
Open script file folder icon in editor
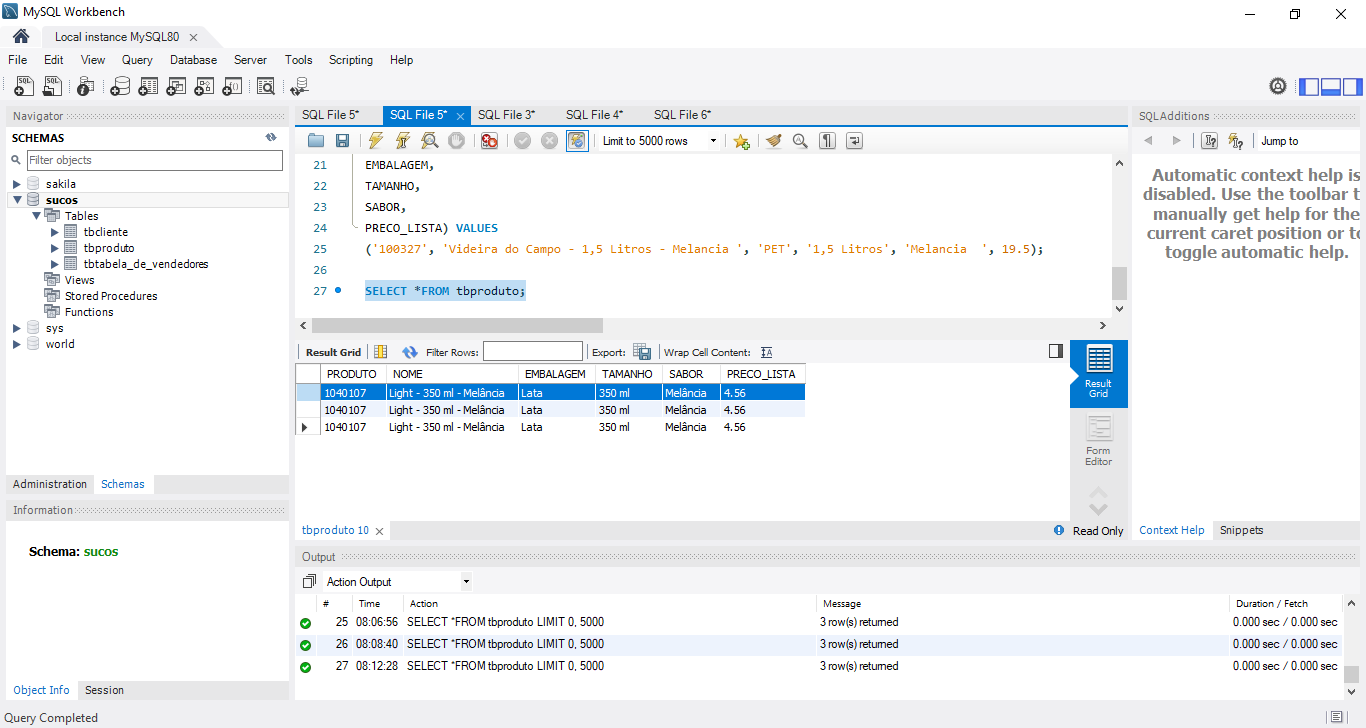(x=316, y=141)
